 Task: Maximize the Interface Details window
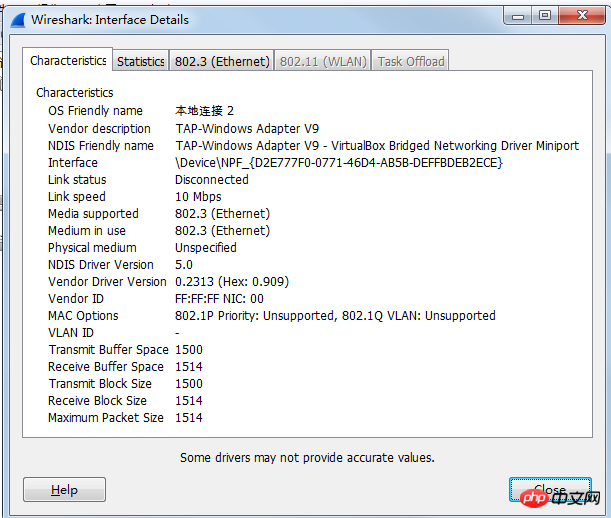[x=545, y=16]
